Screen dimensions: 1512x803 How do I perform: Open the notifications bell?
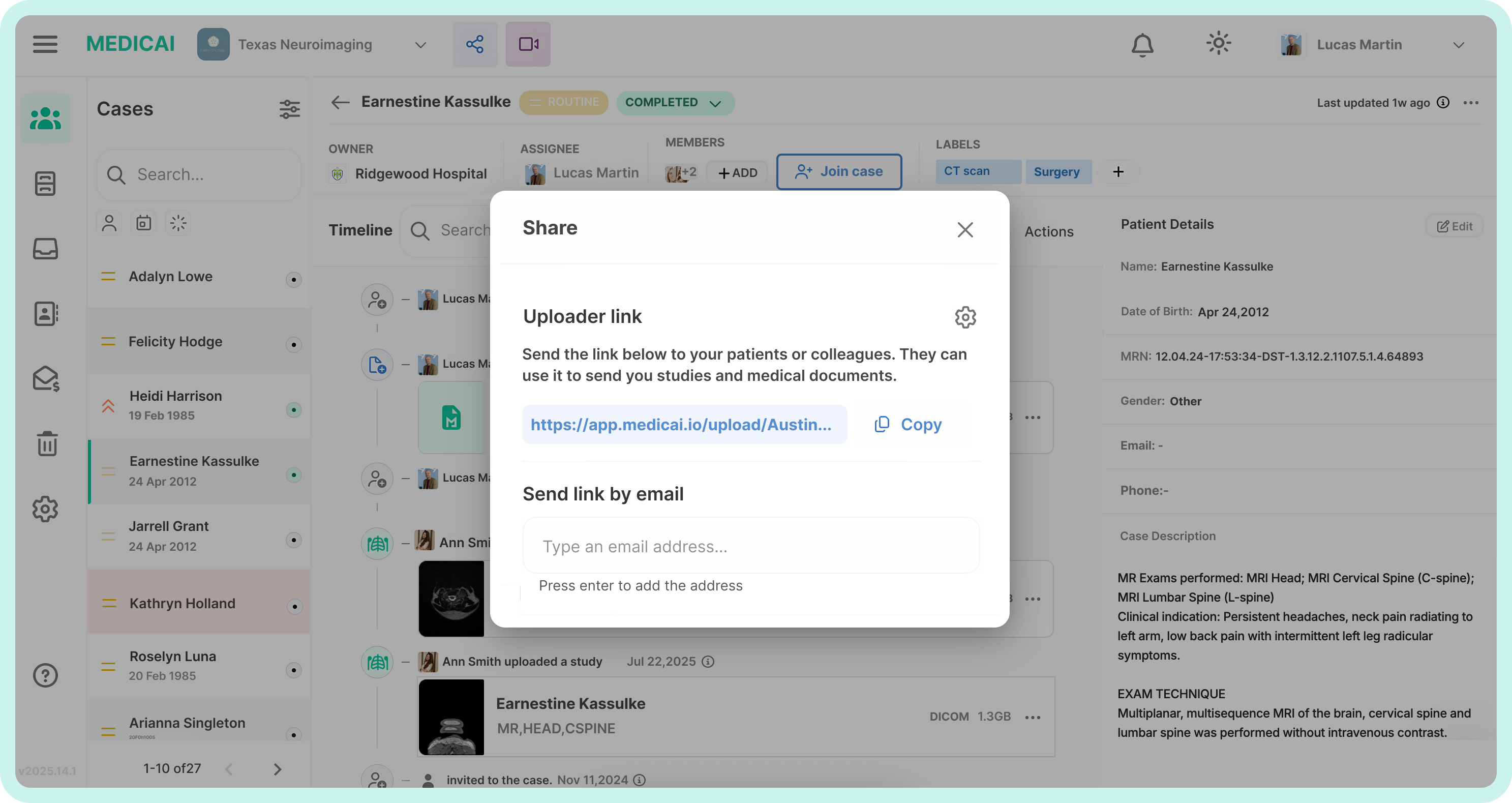coord(1142,45)
